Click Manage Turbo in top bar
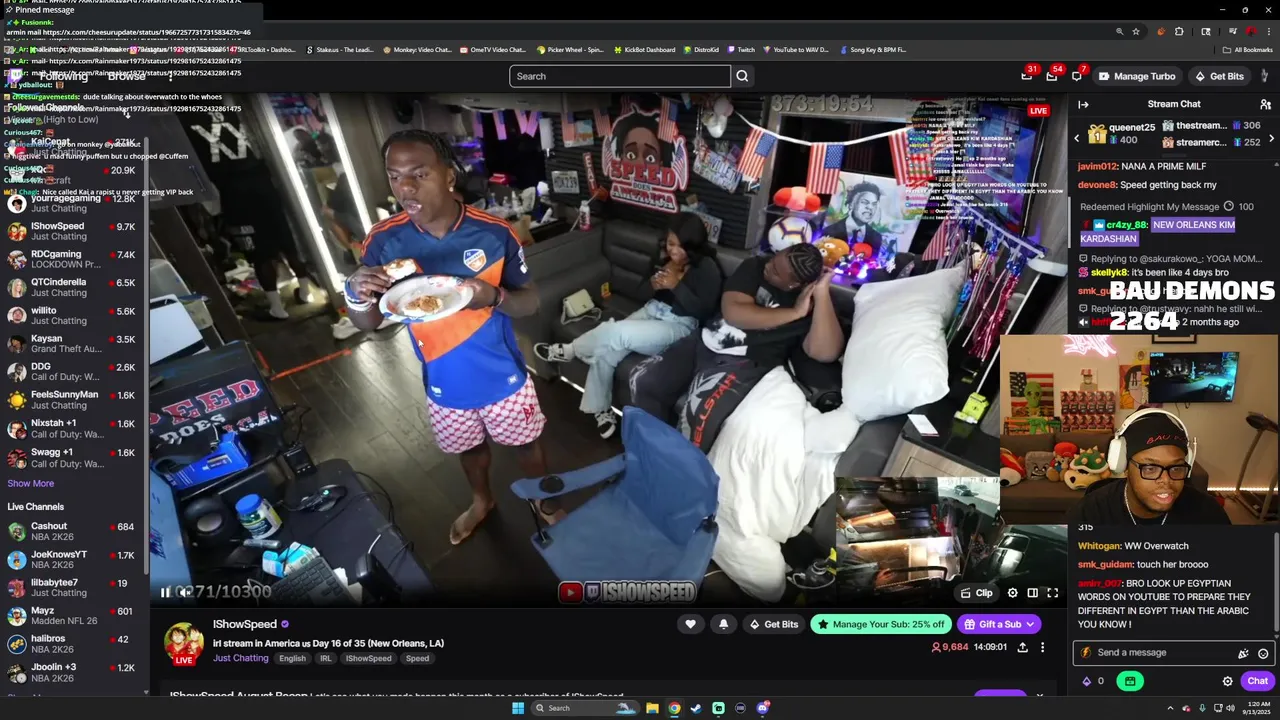1280x720 pixels. (x=1136, y=76)
